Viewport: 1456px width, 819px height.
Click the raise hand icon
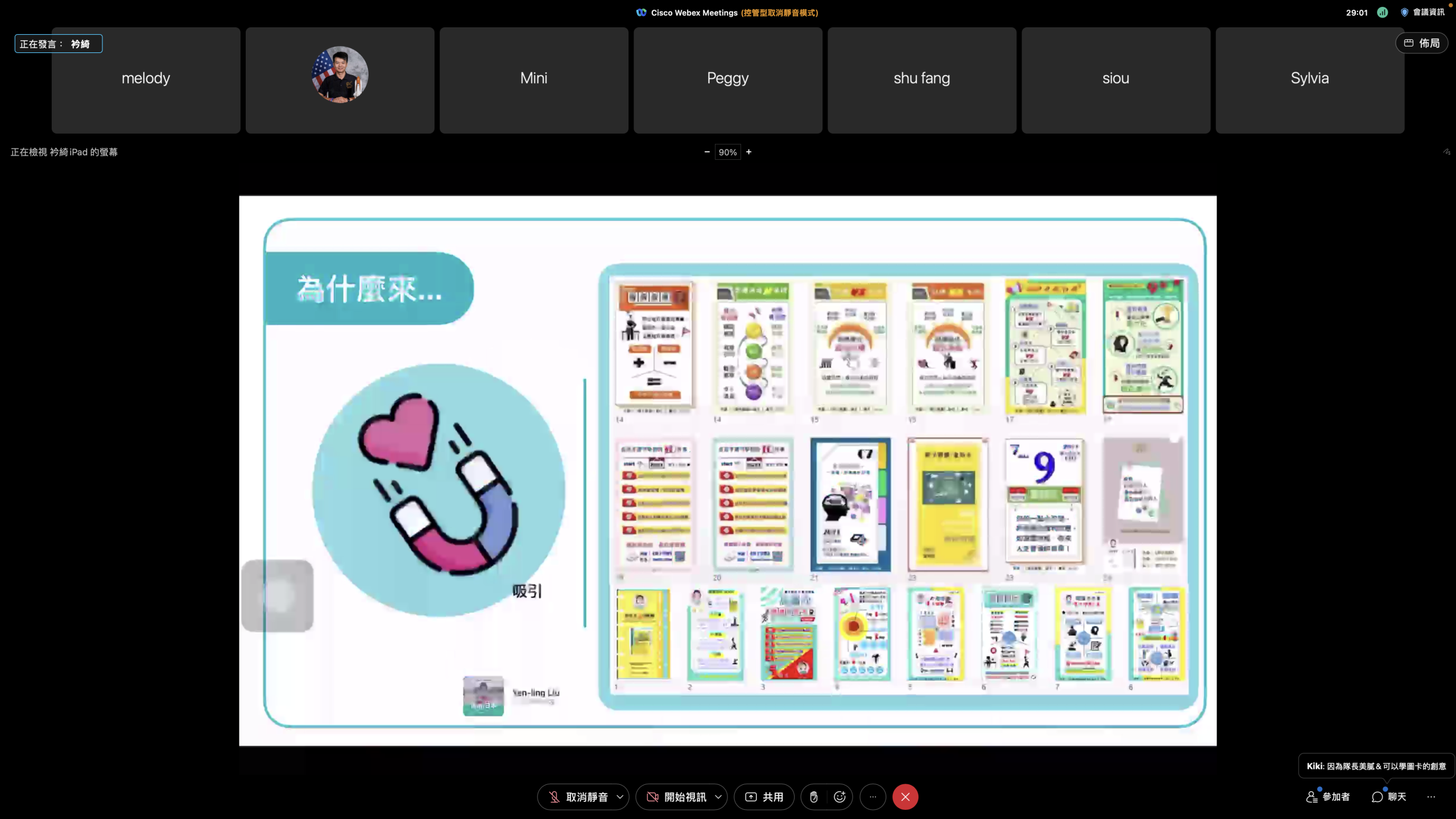814,797
